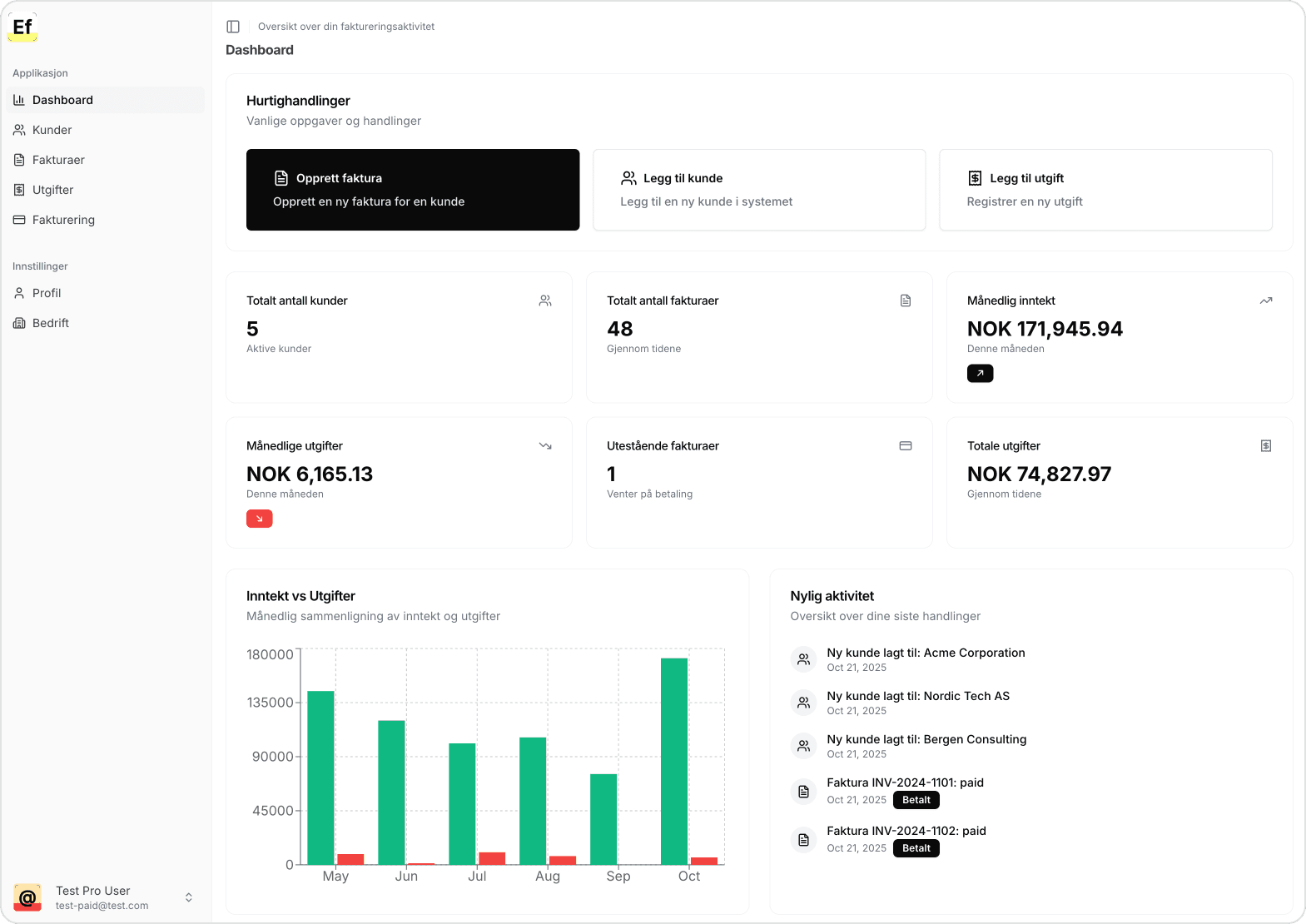Go to Fakturaer in the sidebar

58,160
